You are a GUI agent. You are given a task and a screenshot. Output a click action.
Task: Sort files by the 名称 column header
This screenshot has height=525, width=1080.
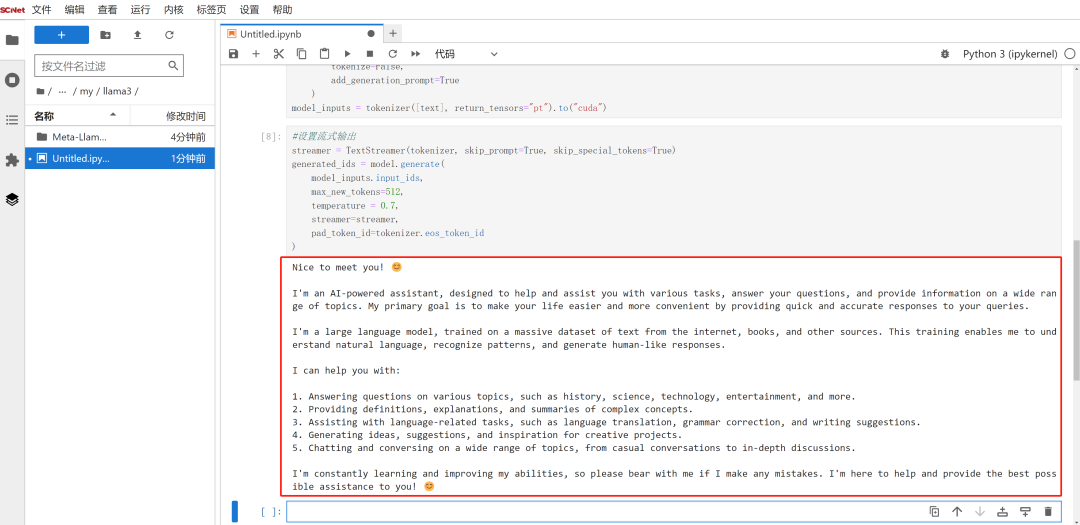coord(45,116)
